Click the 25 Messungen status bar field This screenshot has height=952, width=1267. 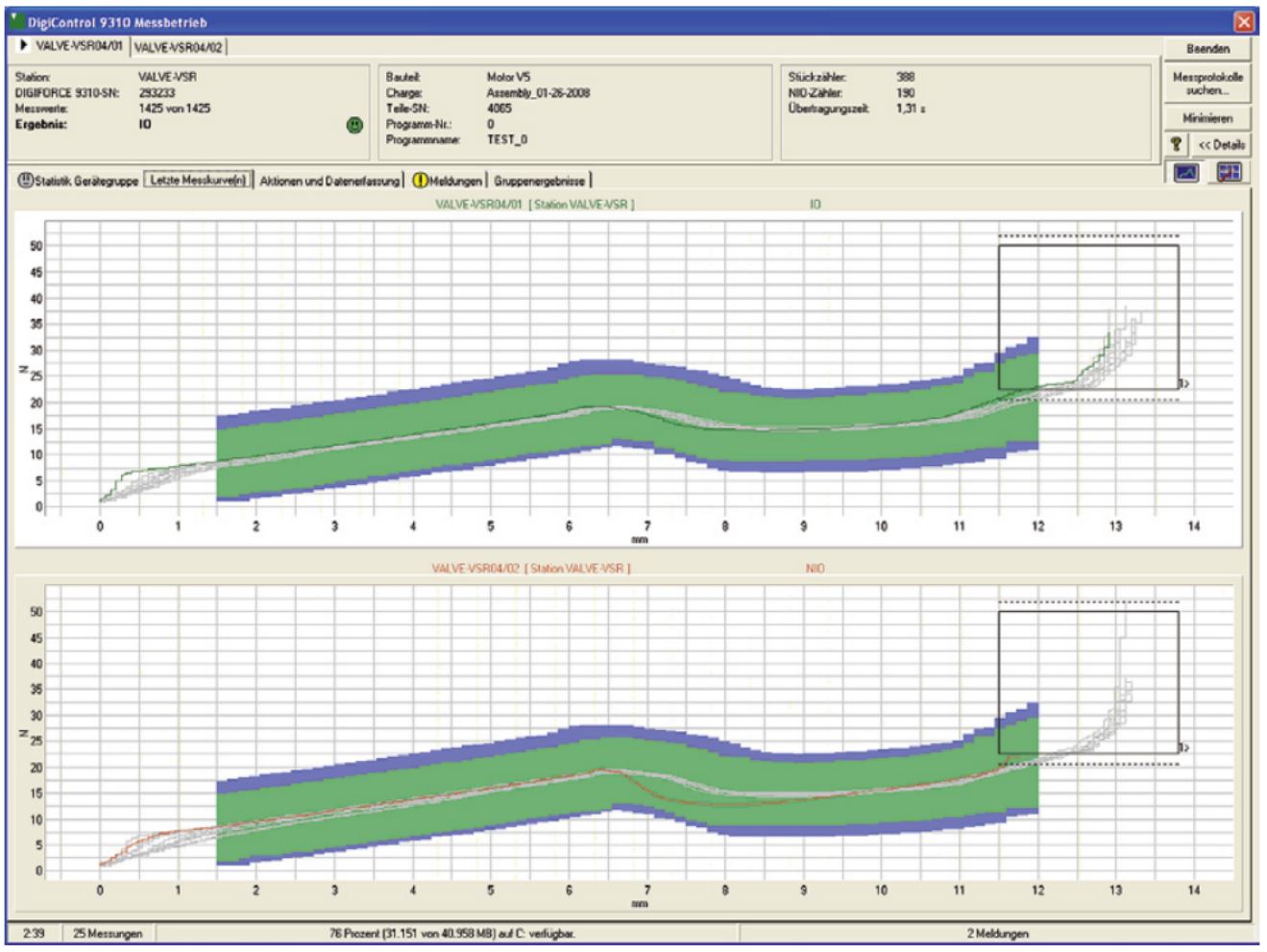[108, 933]
